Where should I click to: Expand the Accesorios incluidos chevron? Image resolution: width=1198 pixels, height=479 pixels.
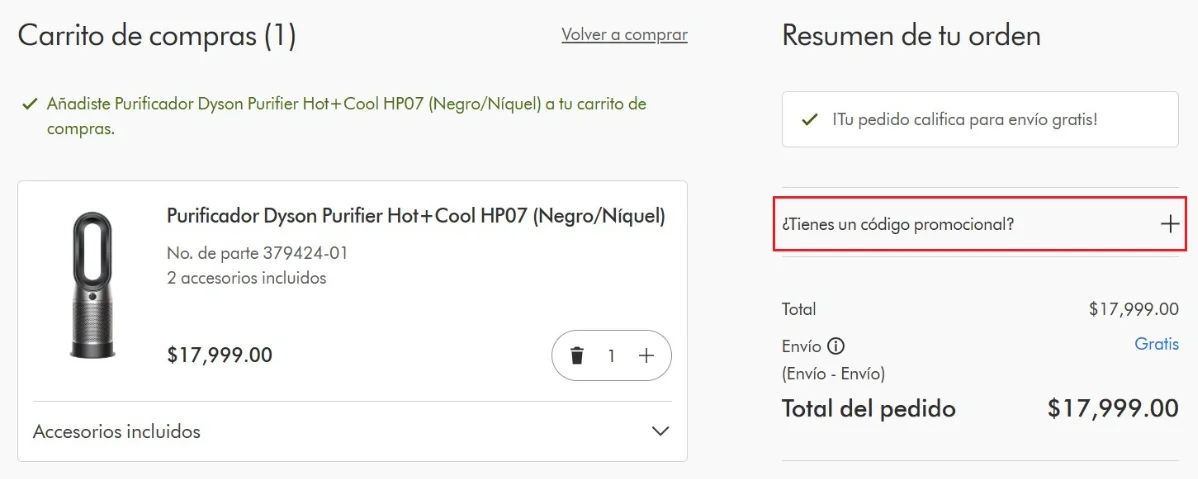[x=660, y=431]
